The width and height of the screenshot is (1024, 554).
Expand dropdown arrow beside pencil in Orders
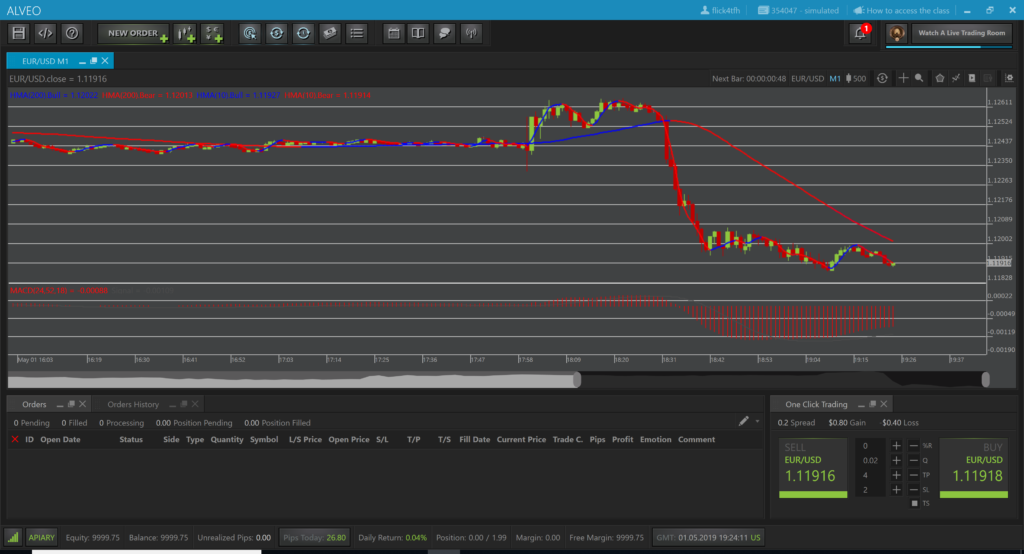(x=757, y=422)
